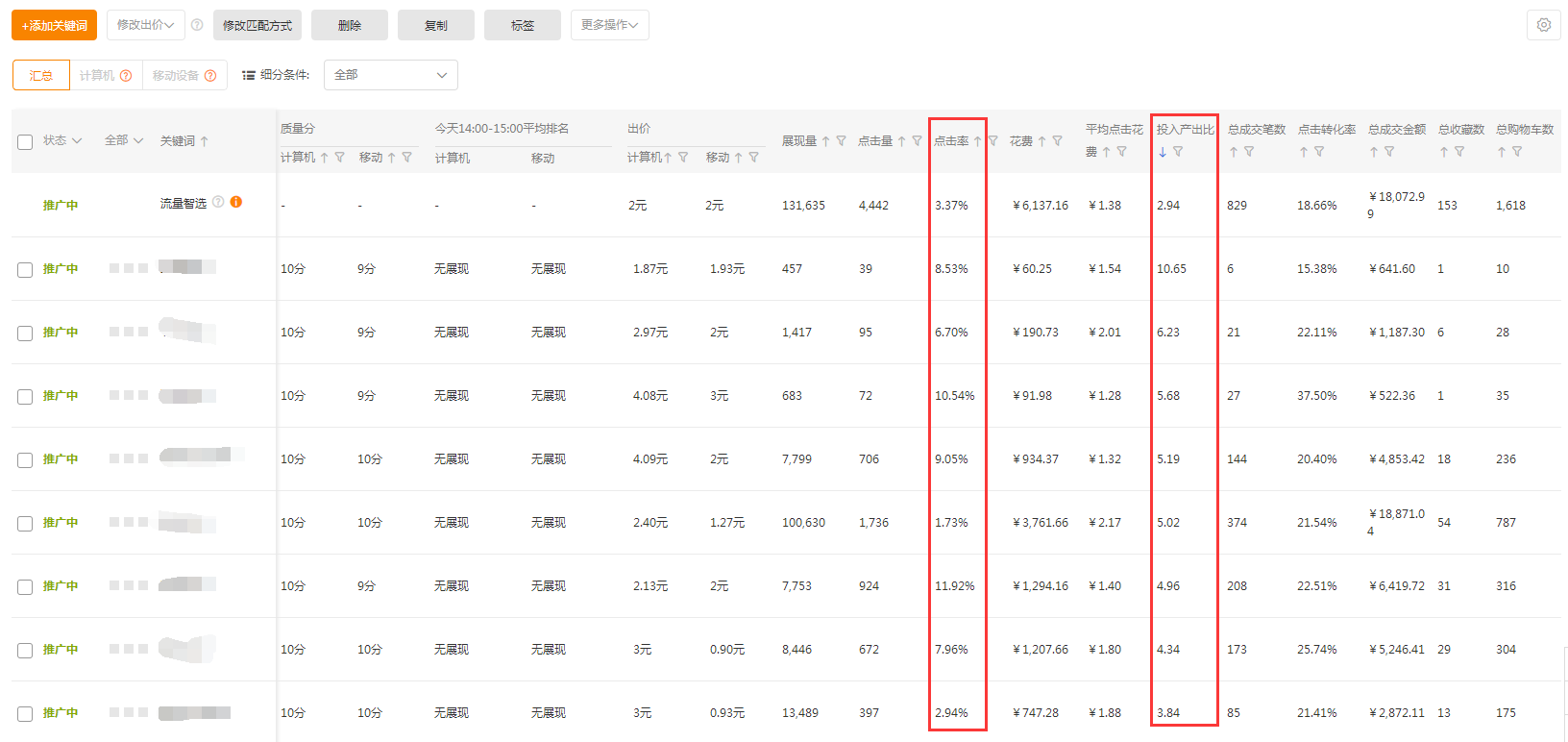Select the row with 展现量 457
This screenshot has width=1568, height=742.
[x=25, y=270]
